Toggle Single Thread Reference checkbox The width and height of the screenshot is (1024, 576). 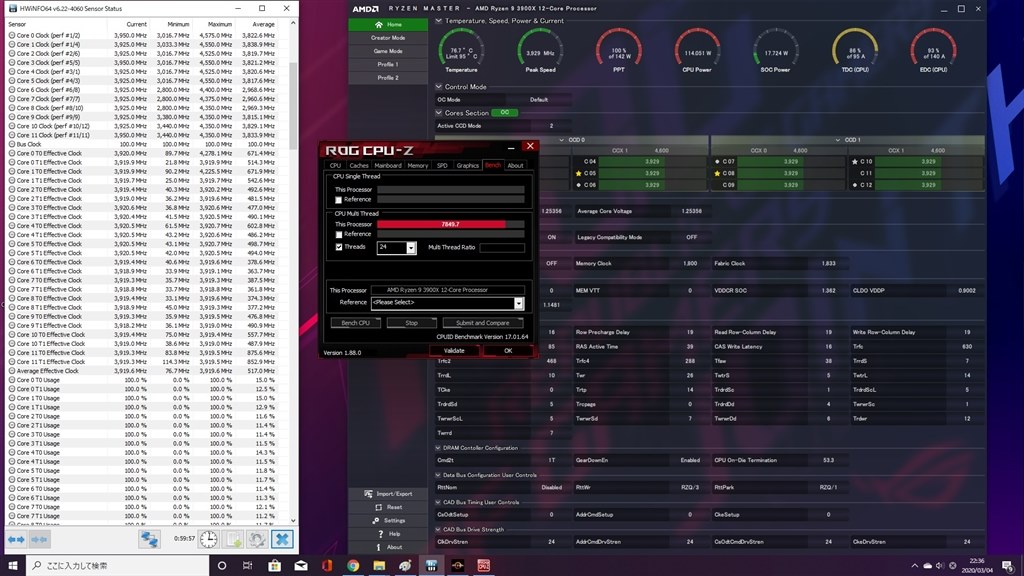pyautogui.click(x=338, y=200)
